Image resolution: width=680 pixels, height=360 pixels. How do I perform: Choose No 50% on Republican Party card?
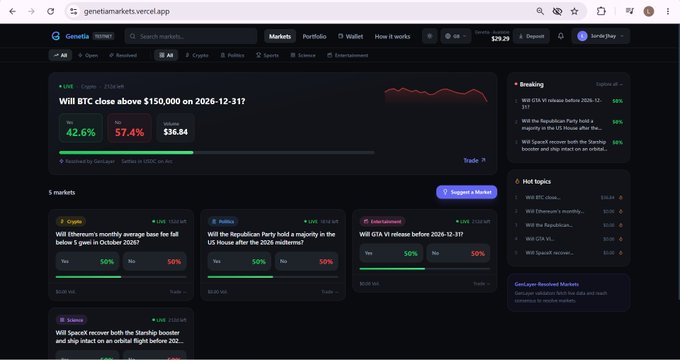307,262
